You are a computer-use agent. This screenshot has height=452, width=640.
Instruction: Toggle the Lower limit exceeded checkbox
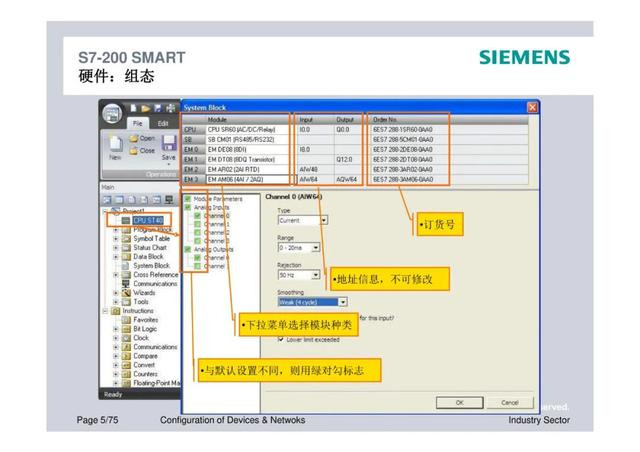coord(281,339)
